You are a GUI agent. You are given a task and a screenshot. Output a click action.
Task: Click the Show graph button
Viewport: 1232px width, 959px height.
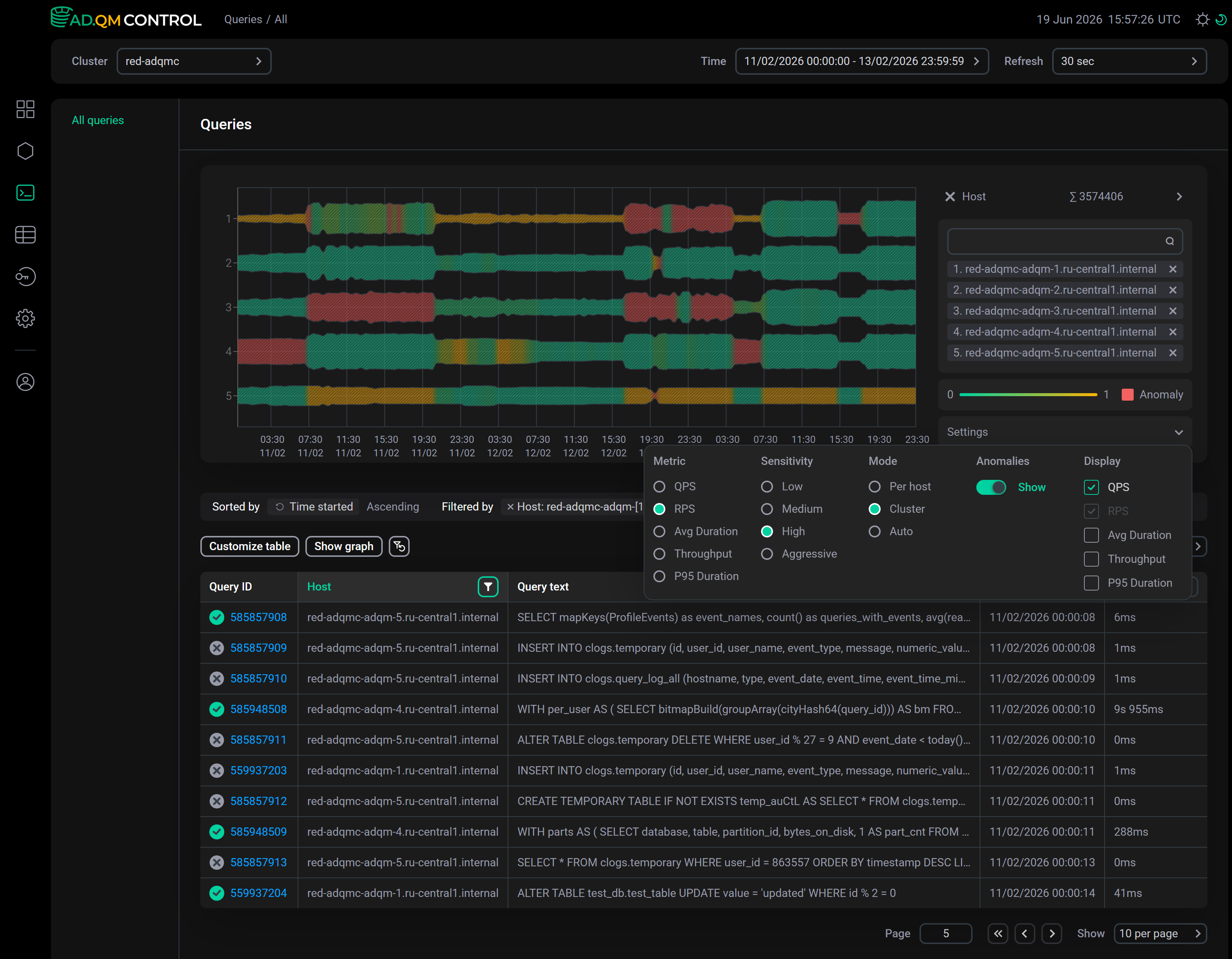point(344,546)
